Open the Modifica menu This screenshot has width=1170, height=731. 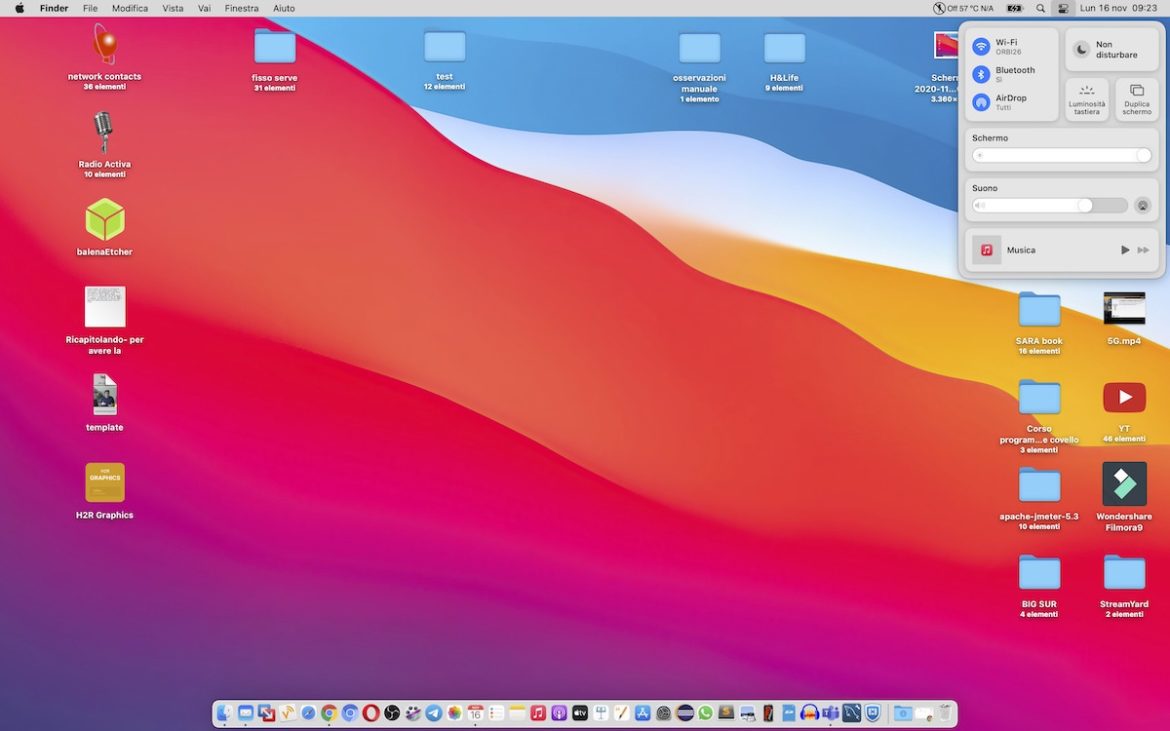click(130, 8)
